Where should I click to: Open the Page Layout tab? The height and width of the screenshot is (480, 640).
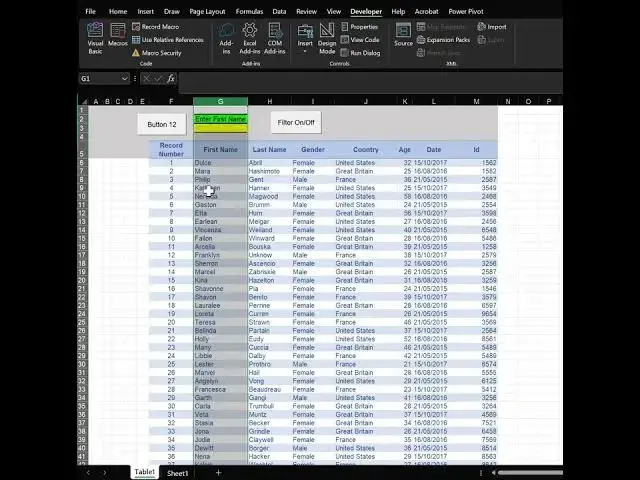(x=207, y=11)
